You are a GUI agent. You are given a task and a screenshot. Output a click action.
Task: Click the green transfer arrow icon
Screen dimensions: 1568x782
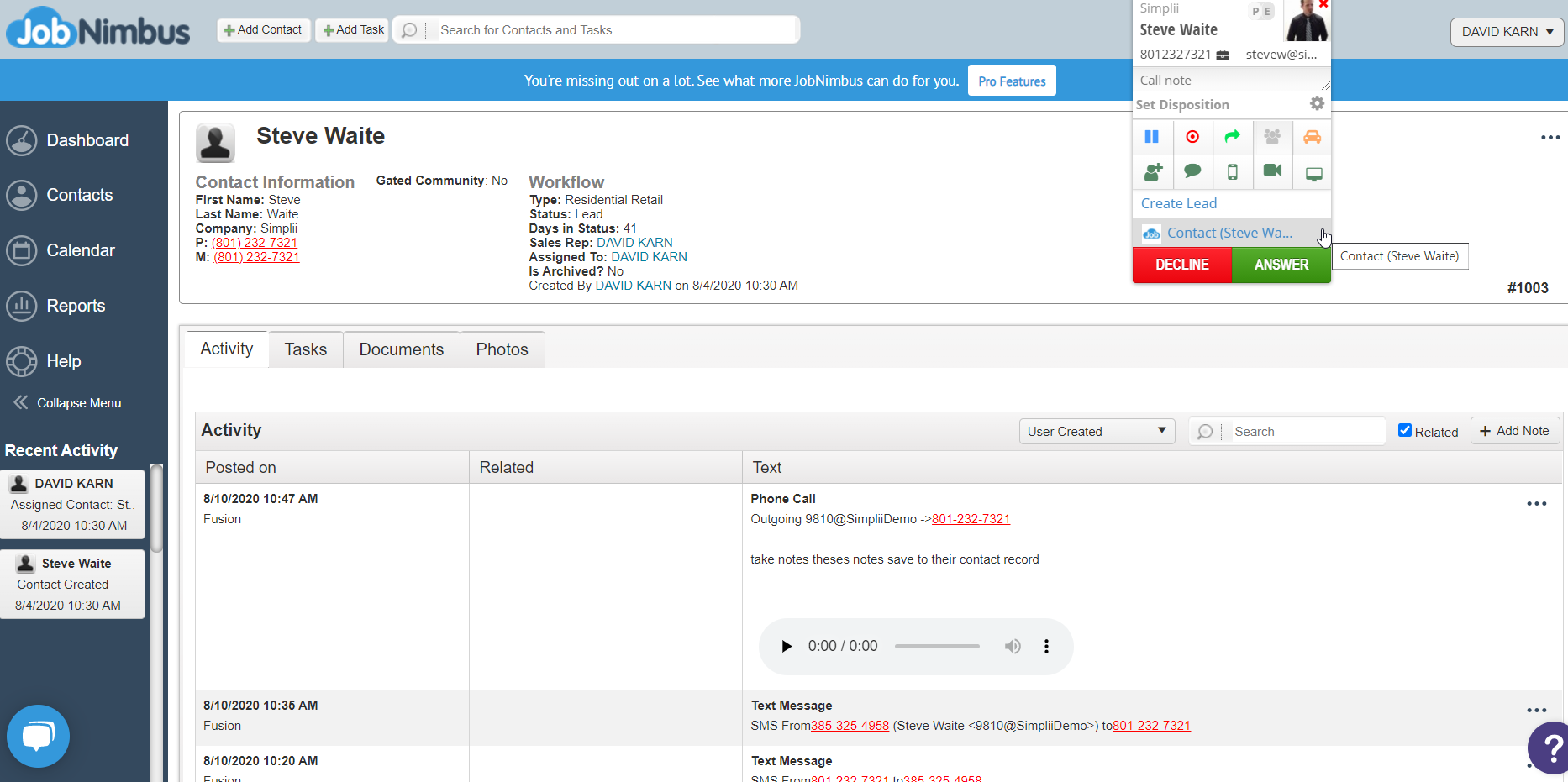click(x=1233, y=137)
